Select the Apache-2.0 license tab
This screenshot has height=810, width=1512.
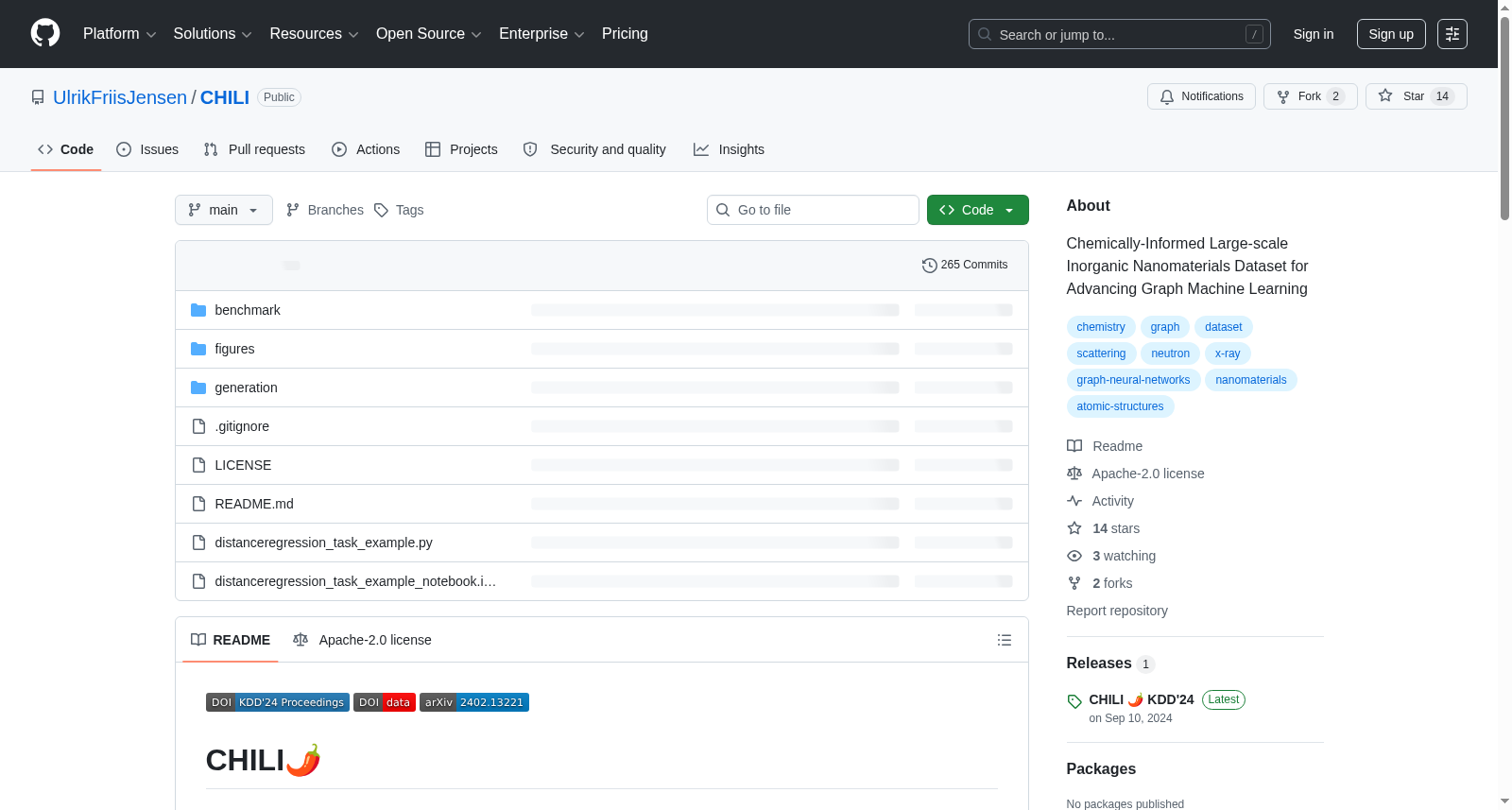tap(362, 640)
